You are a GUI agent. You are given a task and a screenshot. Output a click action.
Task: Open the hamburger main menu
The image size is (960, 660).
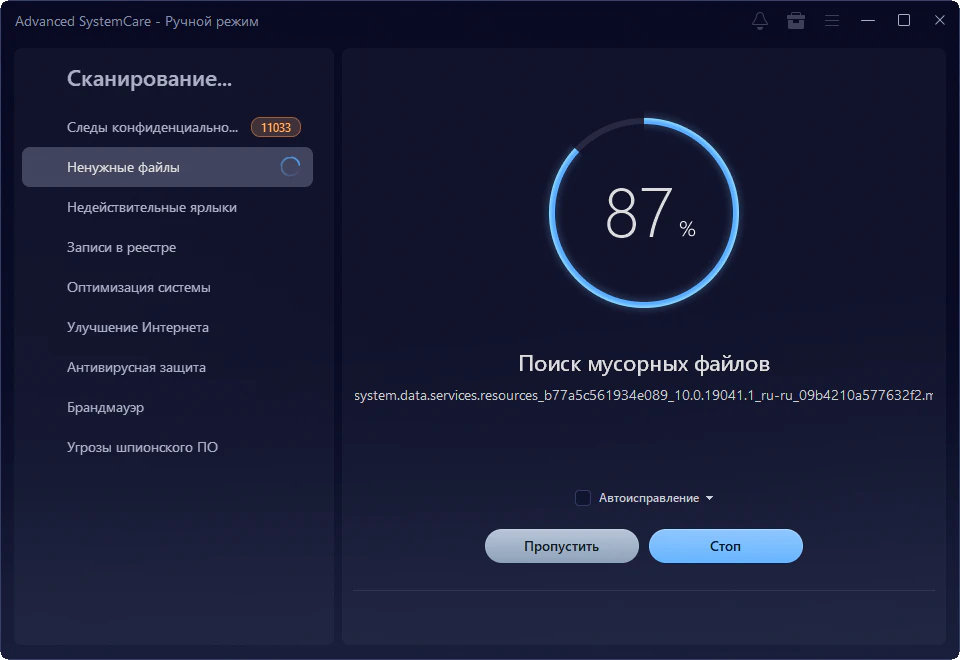click(831, 21)
